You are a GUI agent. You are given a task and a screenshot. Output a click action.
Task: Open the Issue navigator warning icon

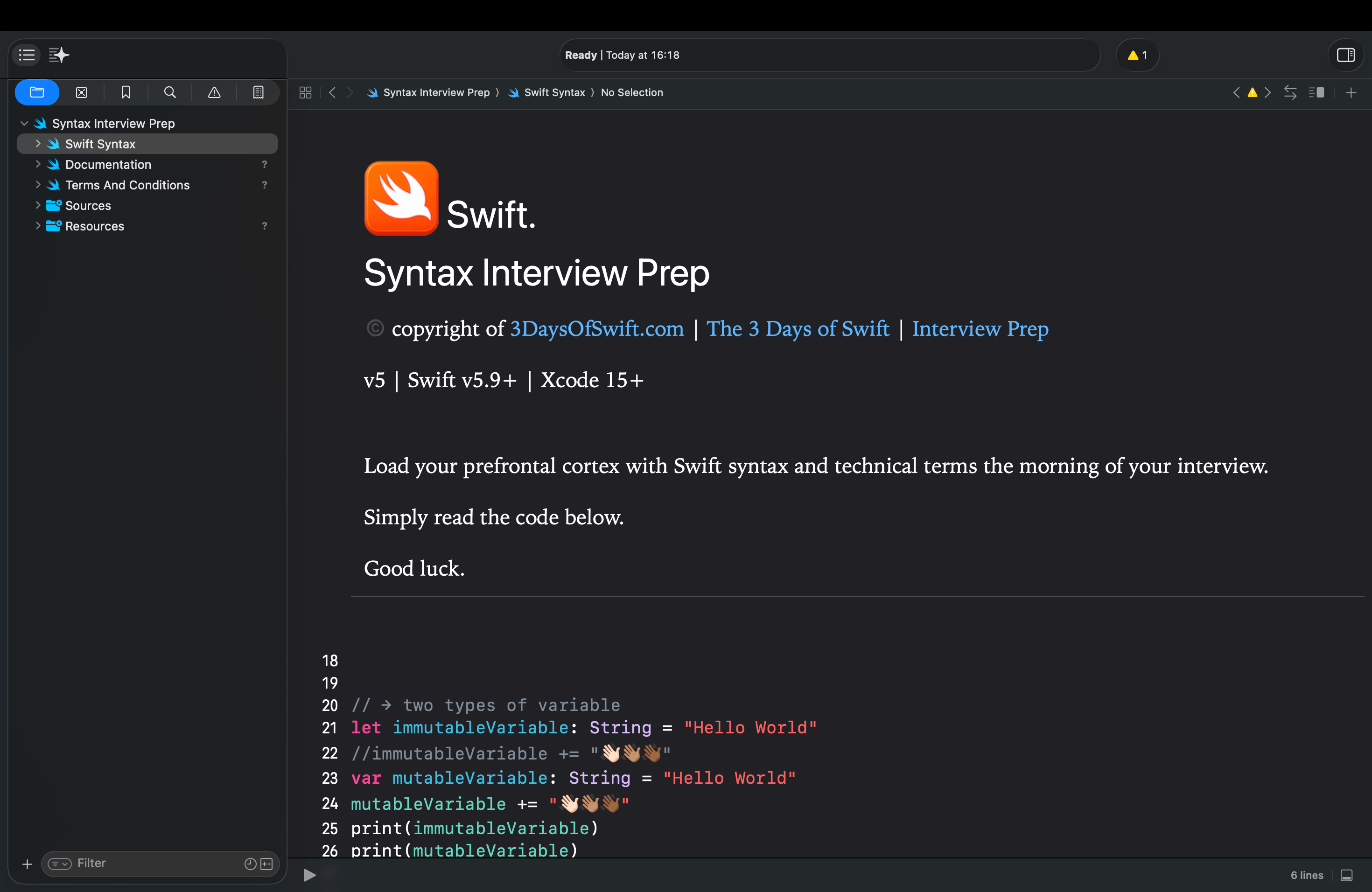point(215,92)
